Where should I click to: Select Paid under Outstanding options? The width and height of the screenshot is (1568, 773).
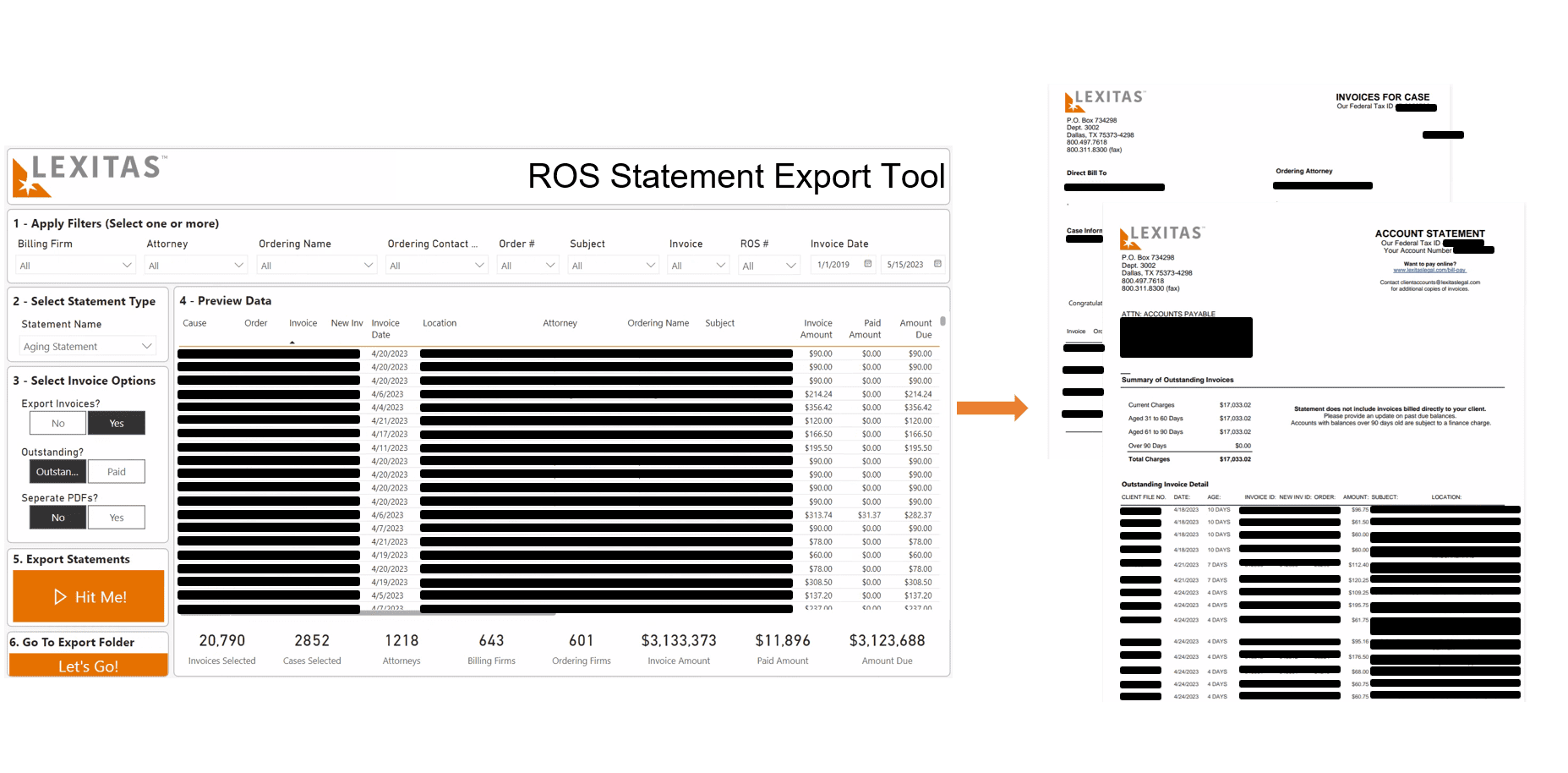[116, 471]
